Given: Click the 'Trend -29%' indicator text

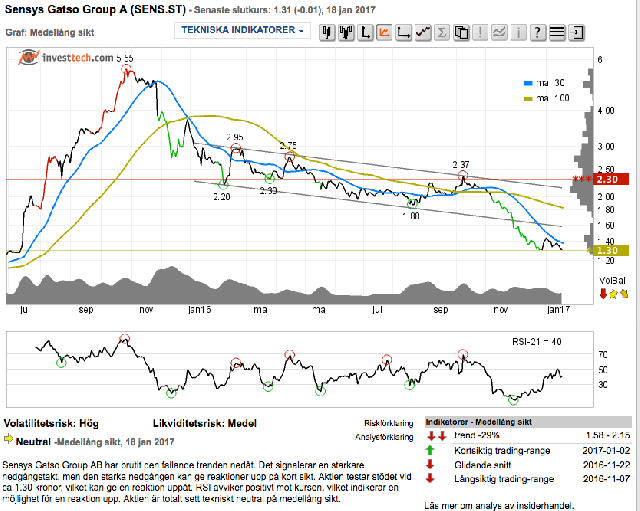Looking at the screenshot, I should pos(477,435).
